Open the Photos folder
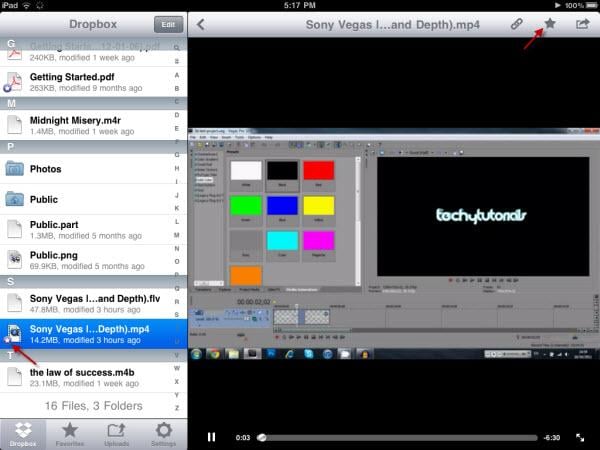This screenshot has height=450, width=600. [x=93, y=169]
